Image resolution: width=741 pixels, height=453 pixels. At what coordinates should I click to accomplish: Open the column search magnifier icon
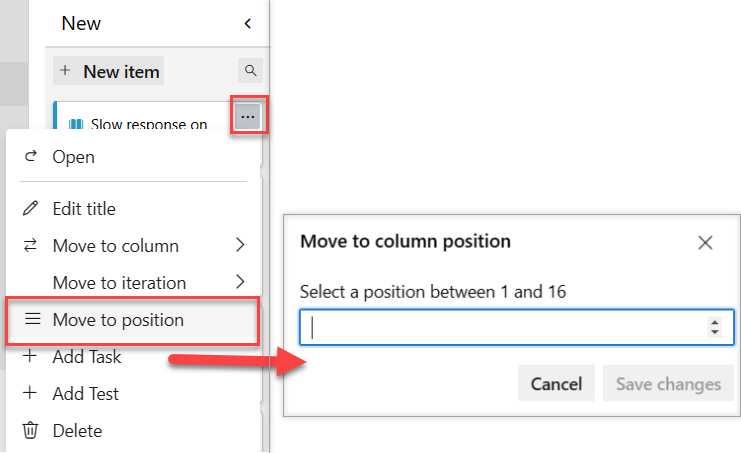point(250,70)
